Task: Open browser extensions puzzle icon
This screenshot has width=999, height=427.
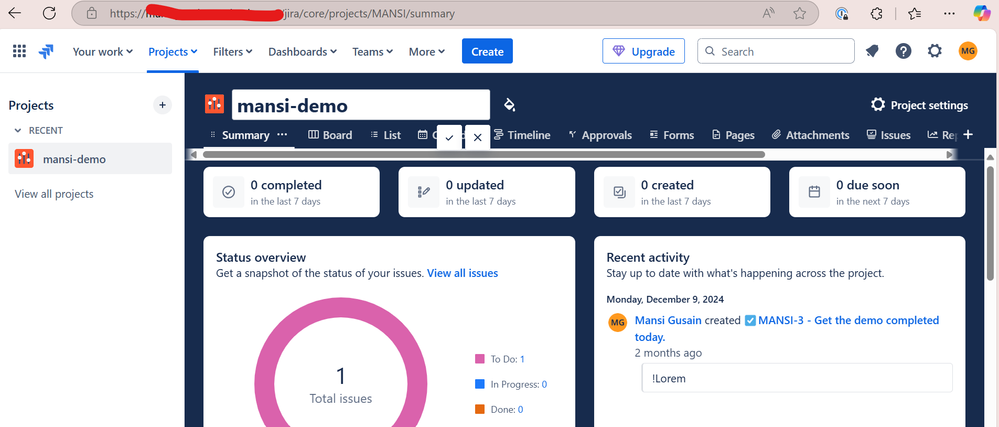Action: 877,13
